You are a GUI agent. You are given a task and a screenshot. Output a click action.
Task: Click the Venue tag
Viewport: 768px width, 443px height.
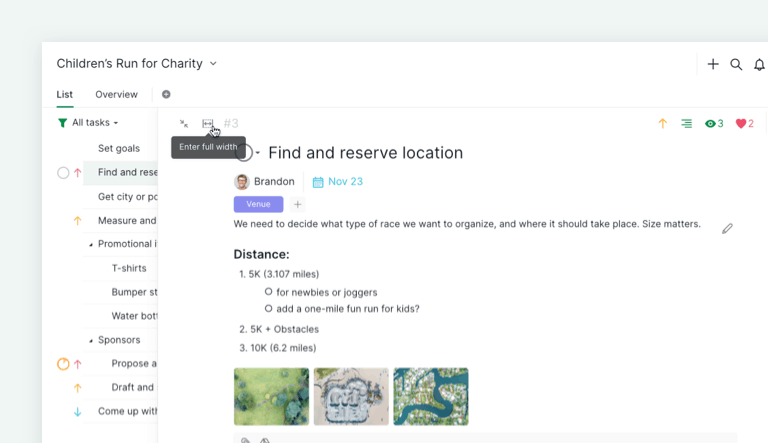tap(258, 204)
